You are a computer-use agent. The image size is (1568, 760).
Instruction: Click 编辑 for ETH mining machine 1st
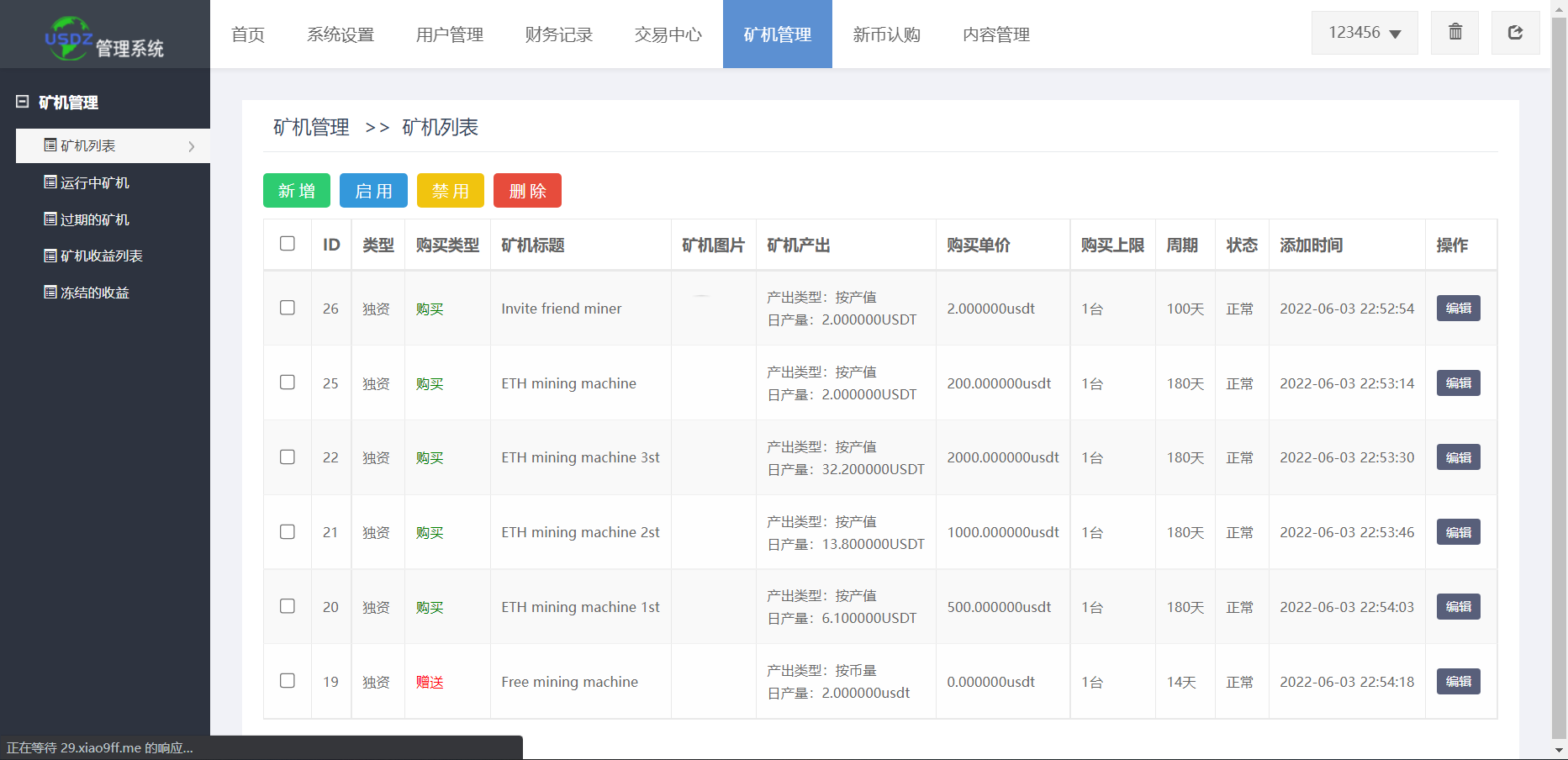[x=1459, y=607]
